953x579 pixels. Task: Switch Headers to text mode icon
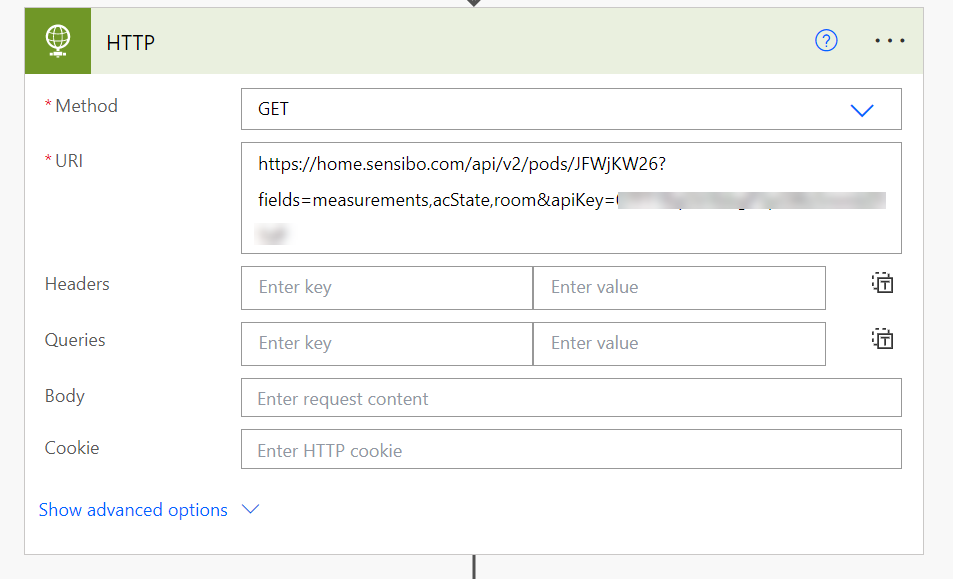882,284
